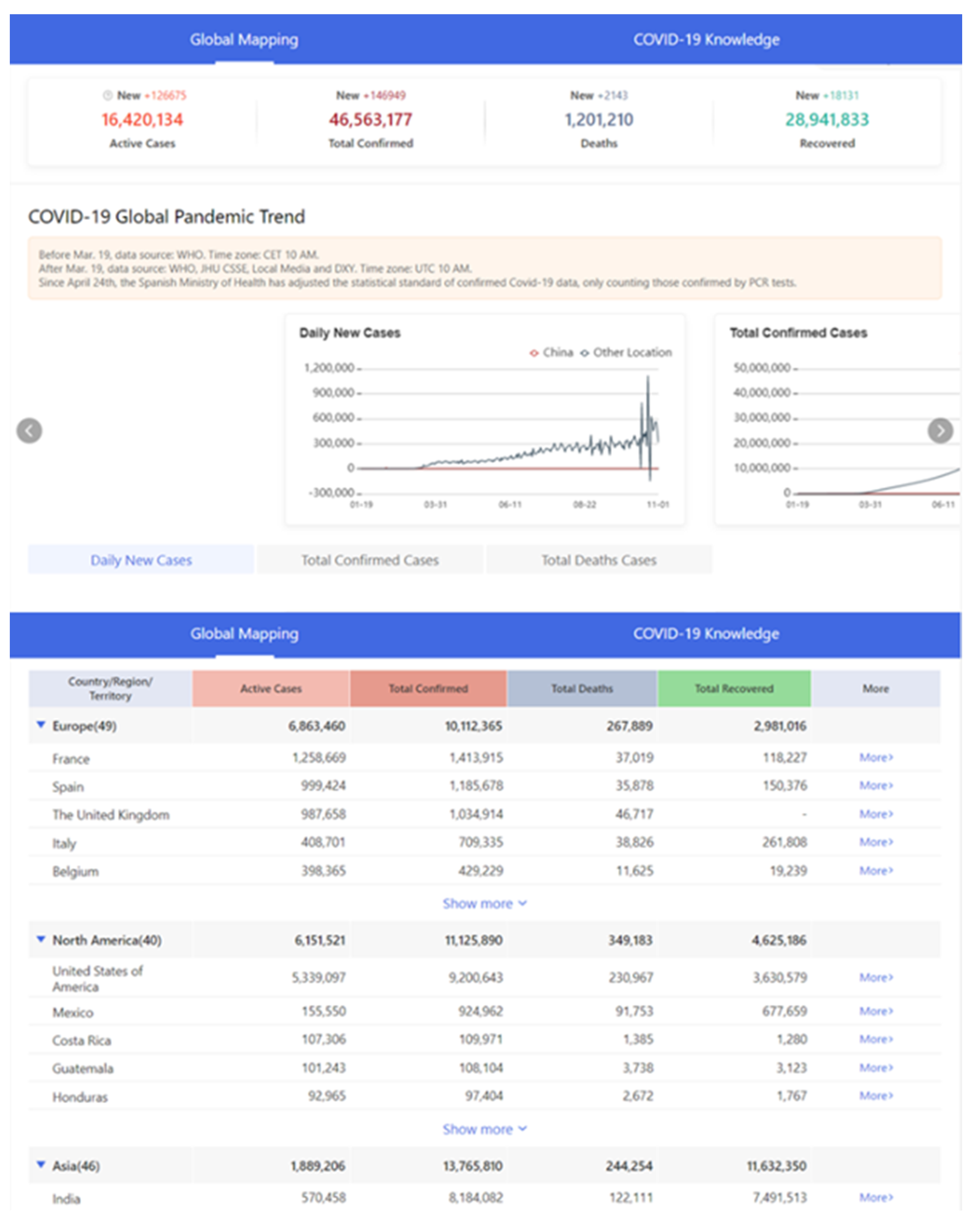The width and height of the screenshot is (972, 1232).
Task: Click the Total Confirmed Cases chart card
Action: point(838,419)
